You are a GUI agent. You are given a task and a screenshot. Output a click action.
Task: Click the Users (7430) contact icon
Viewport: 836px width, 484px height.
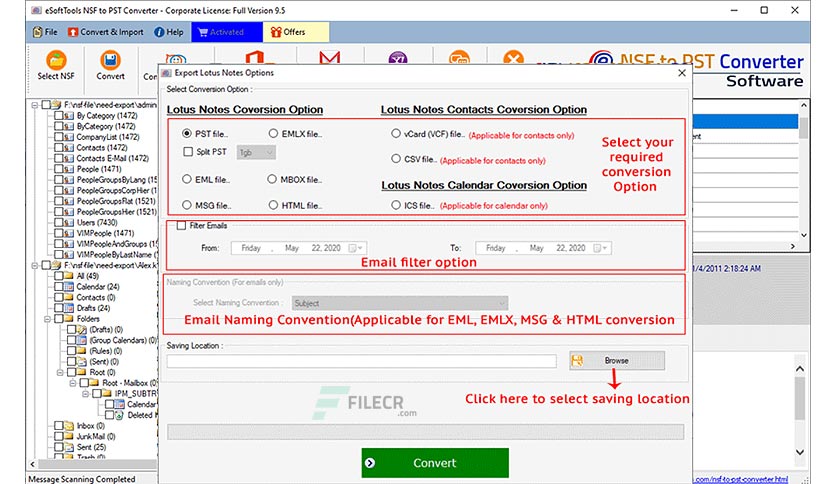69,222
